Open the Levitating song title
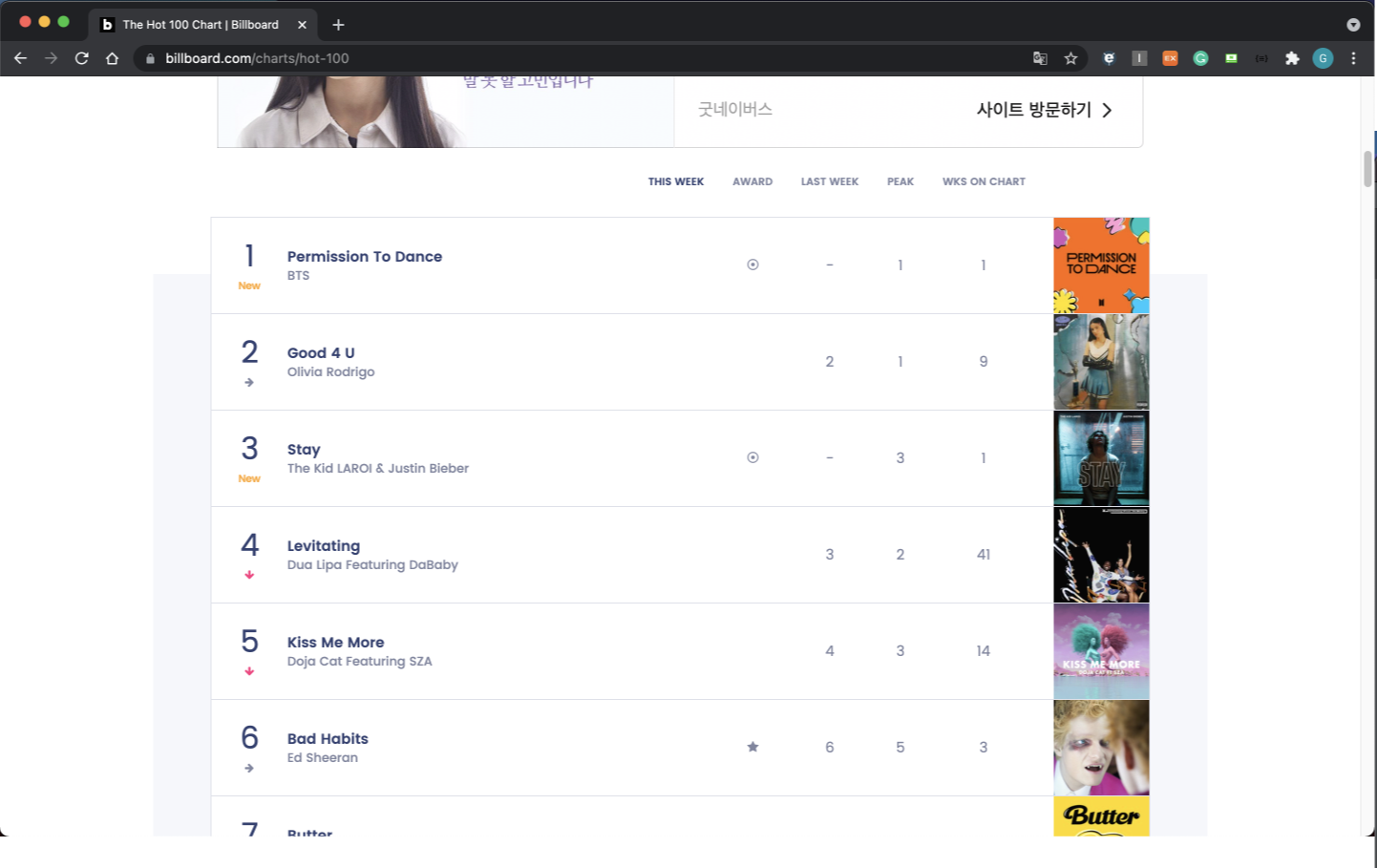1377x868 pixels. pos(324,546)
